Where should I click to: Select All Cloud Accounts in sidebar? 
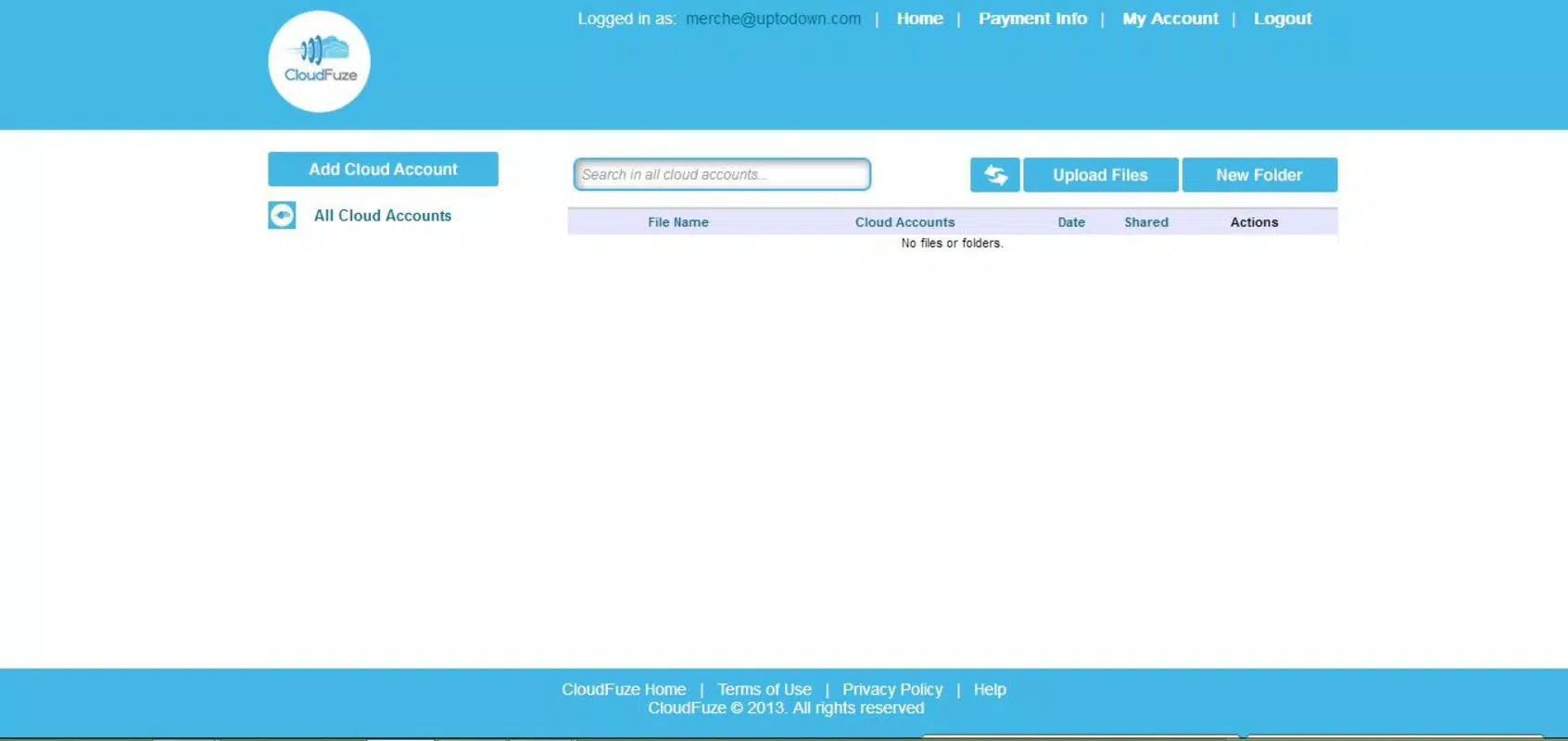tap(383, 216)
